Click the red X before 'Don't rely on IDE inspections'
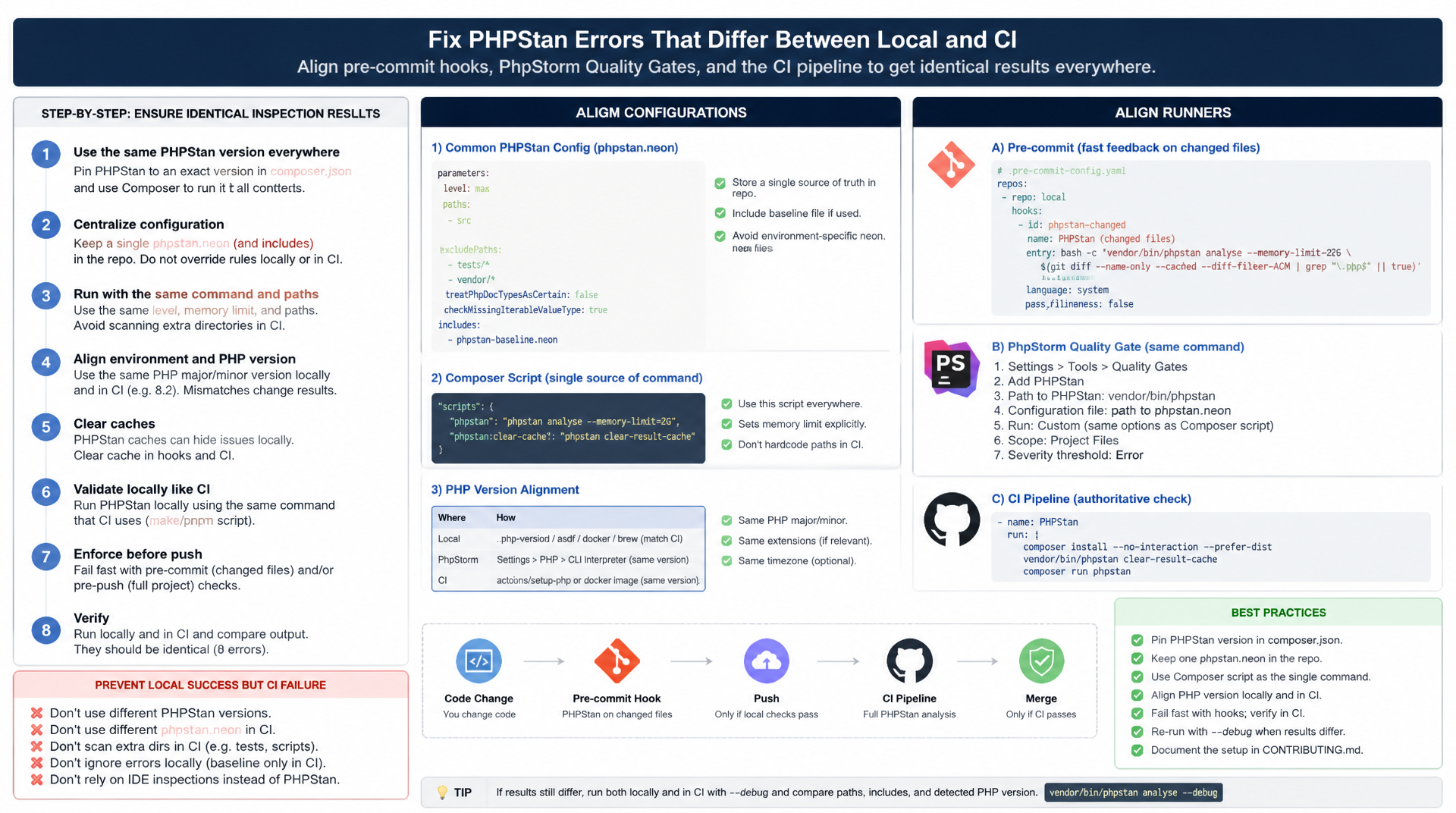 click(36, 780)
